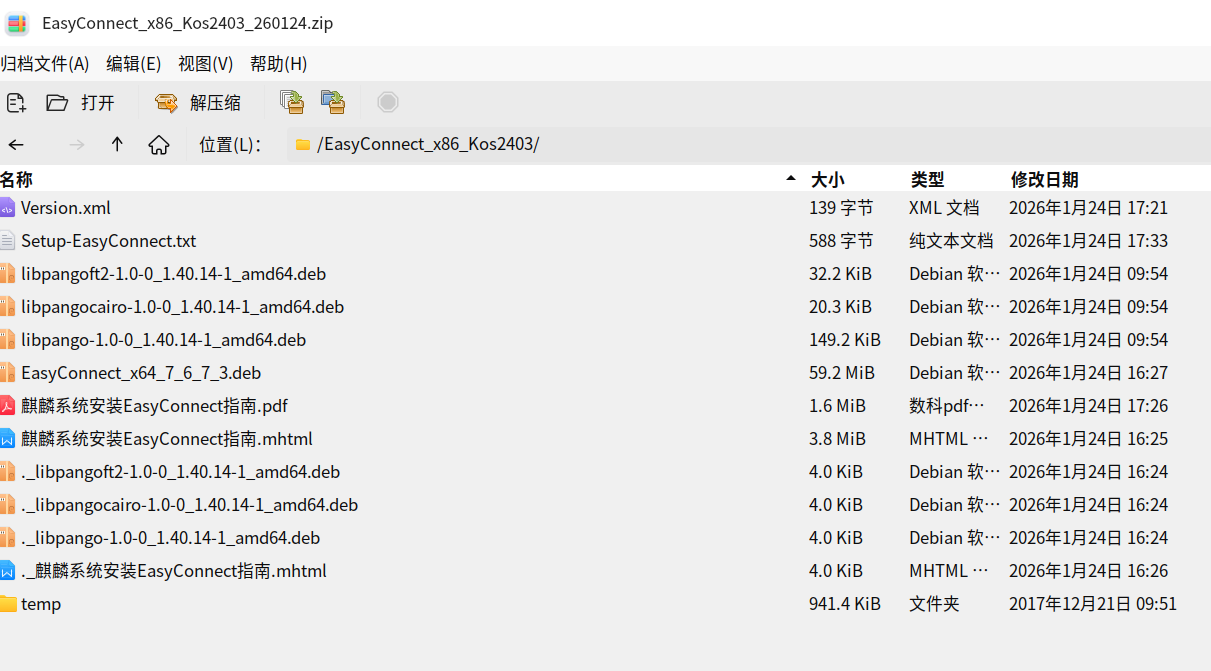
Task: Click the text file icon beside Setup-EasyConnect.txt
Action: point(8,241)
